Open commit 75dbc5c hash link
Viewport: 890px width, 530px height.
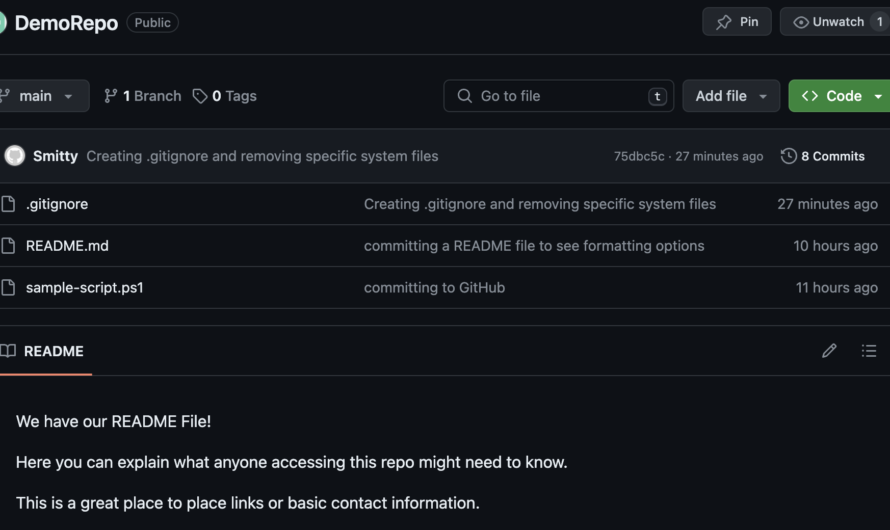tap(639, 156)
